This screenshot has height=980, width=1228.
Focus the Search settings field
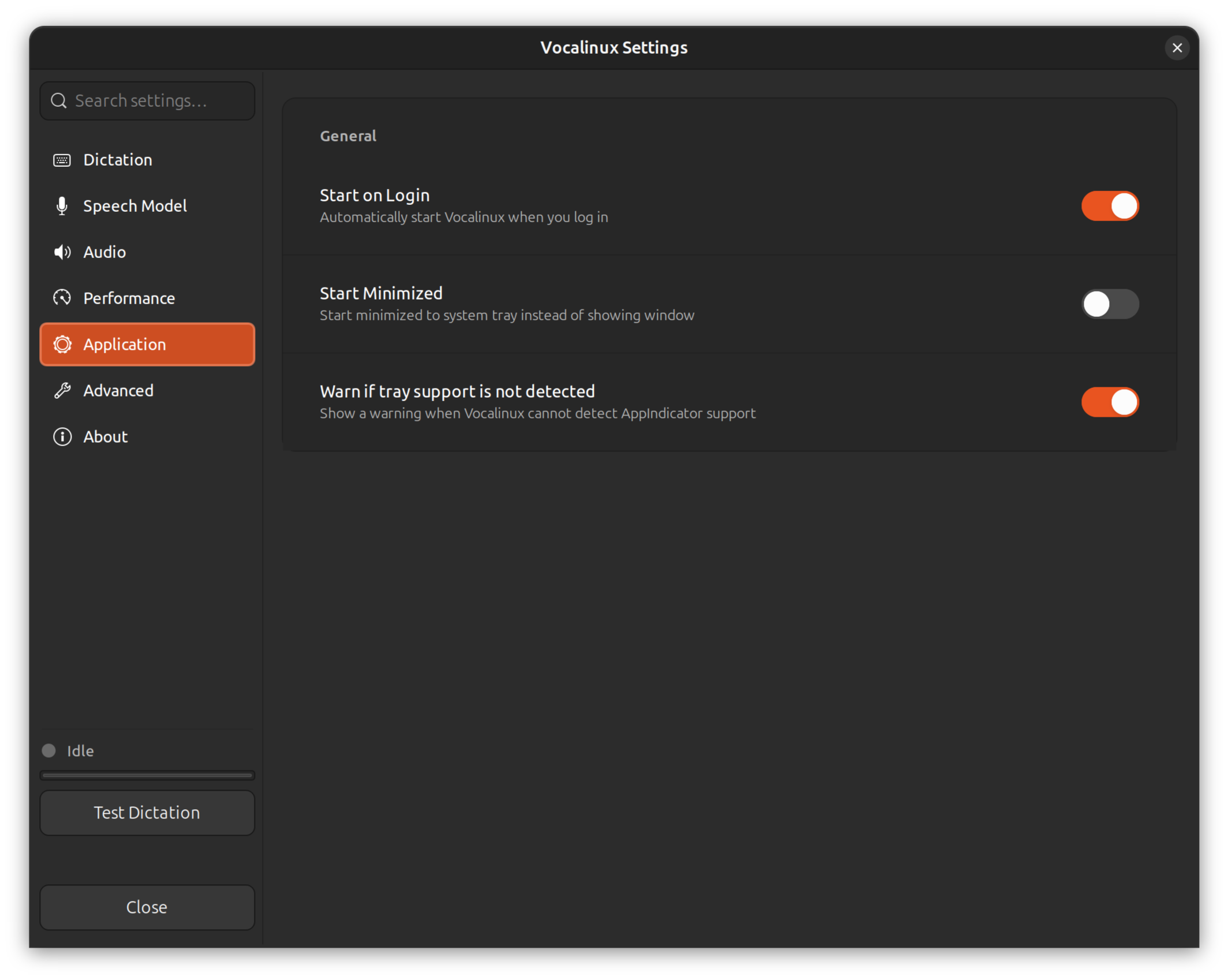pos(147,101)
